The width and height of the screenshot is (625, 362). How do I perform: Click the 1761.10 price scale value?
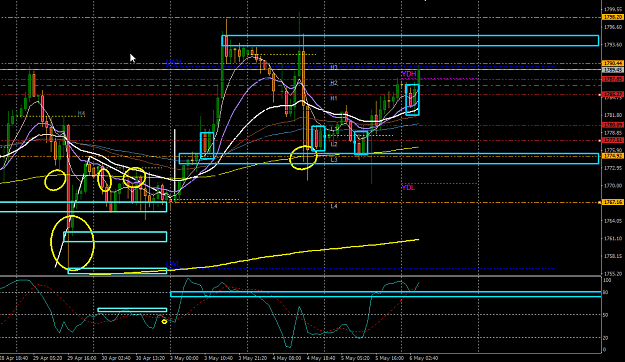pos(613,238)
